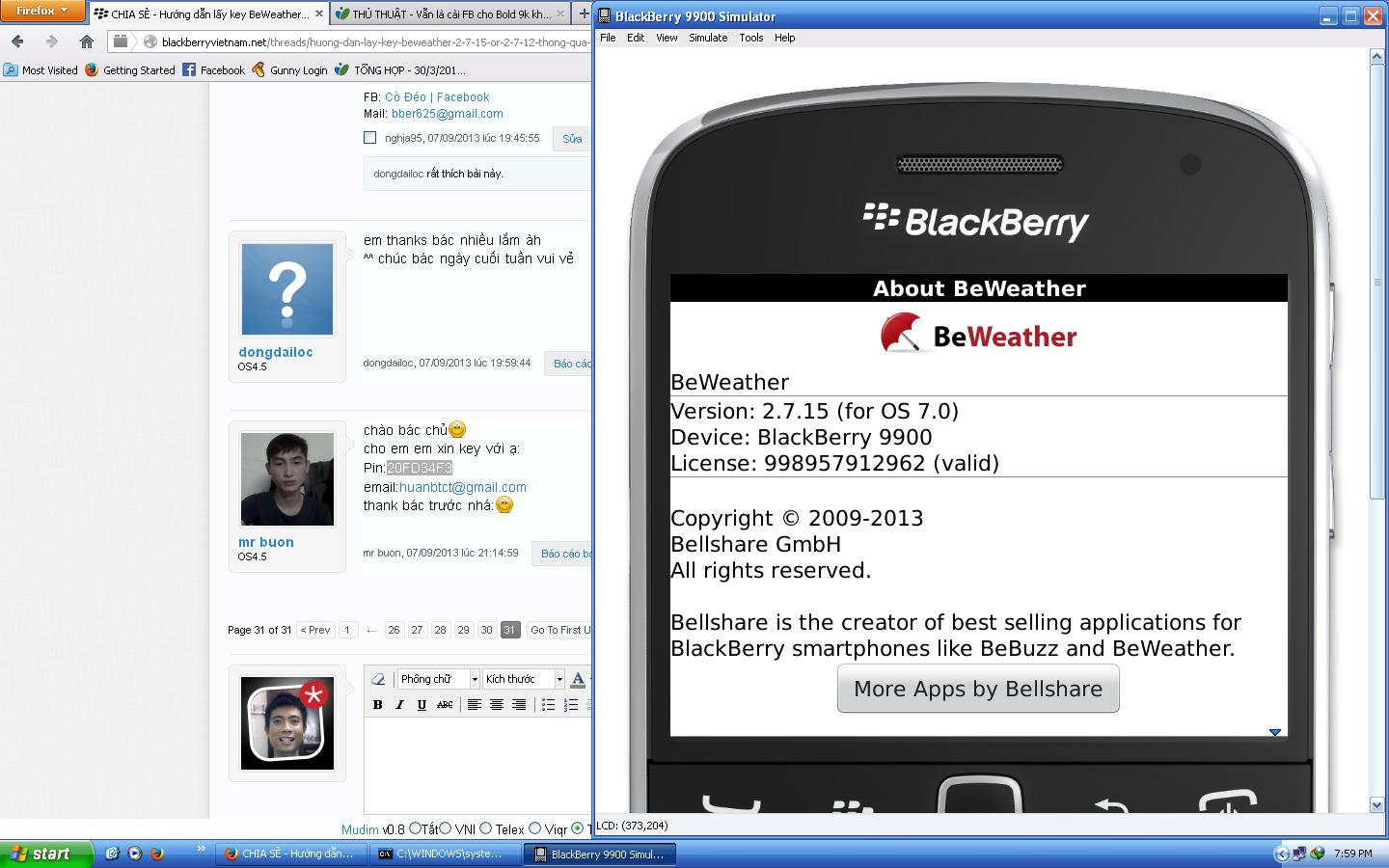Go forward in Firefox history
The height and width of the screenshot is (868, 1389).
(x=52, y=41)
